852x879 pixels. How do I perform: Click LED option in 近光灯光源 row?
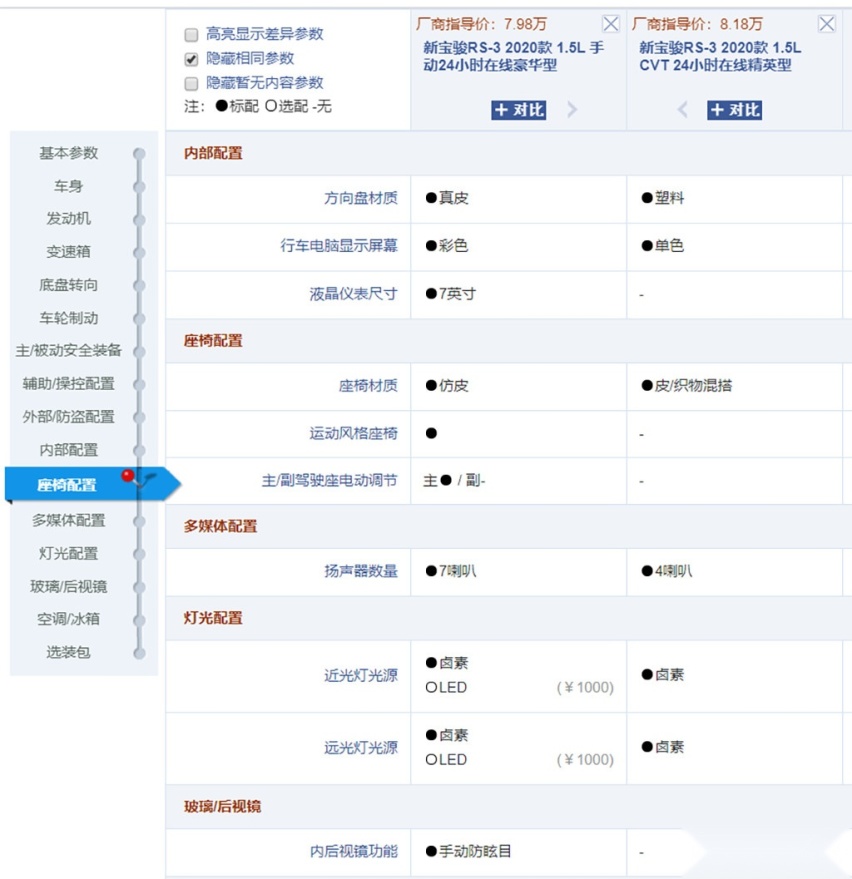(x=446, y=687)
